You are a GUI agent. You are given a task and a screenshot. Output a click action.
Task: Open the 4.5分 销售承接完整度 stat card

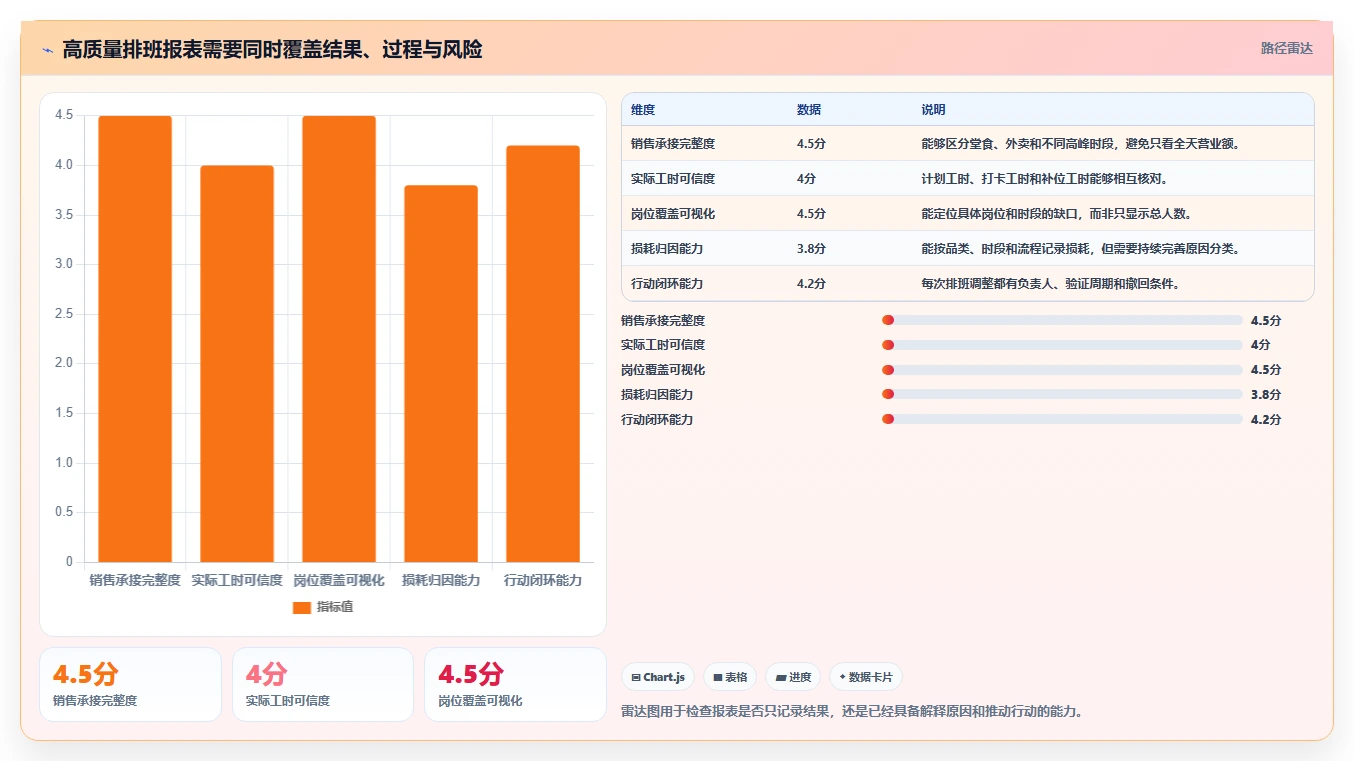click(130, 684)
